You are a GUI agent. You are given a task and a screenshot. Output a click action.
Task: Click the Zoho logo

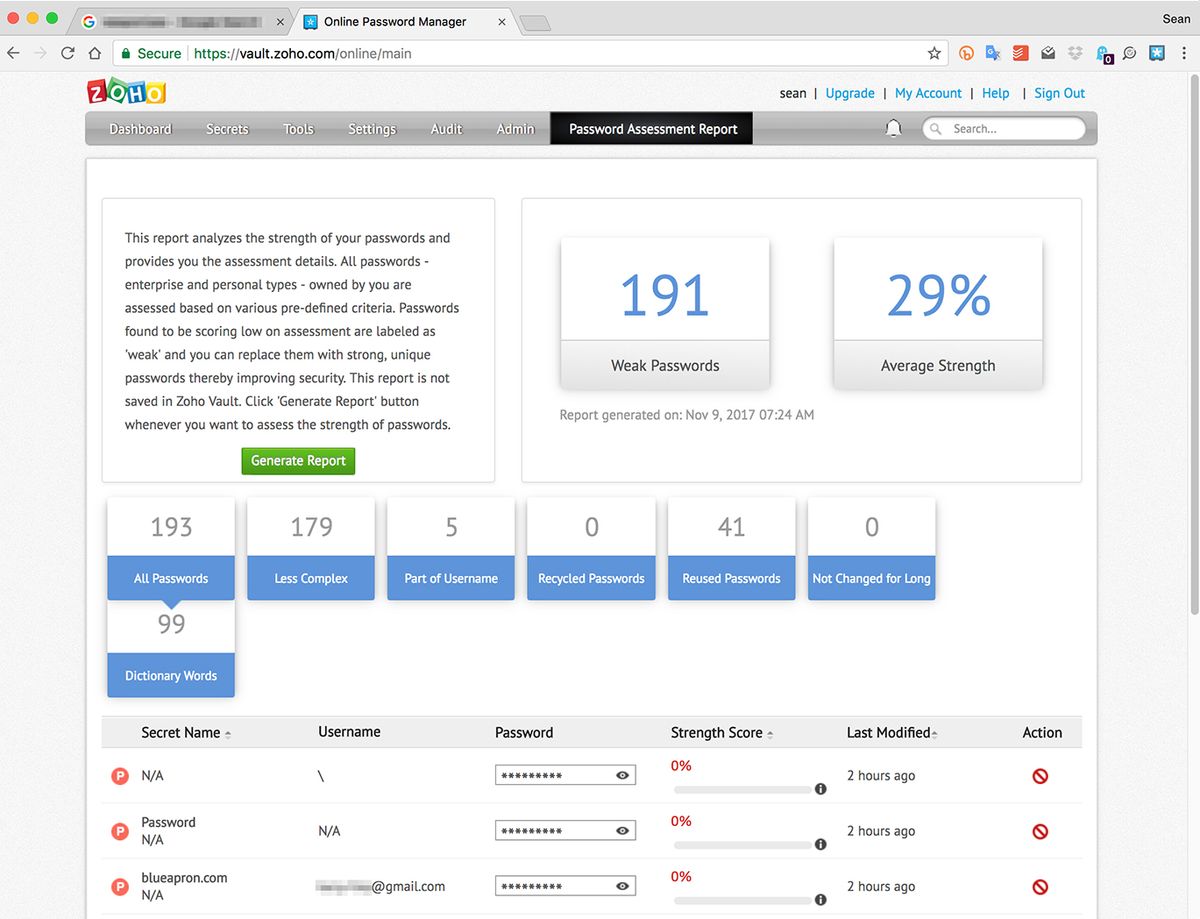point(127,92)
